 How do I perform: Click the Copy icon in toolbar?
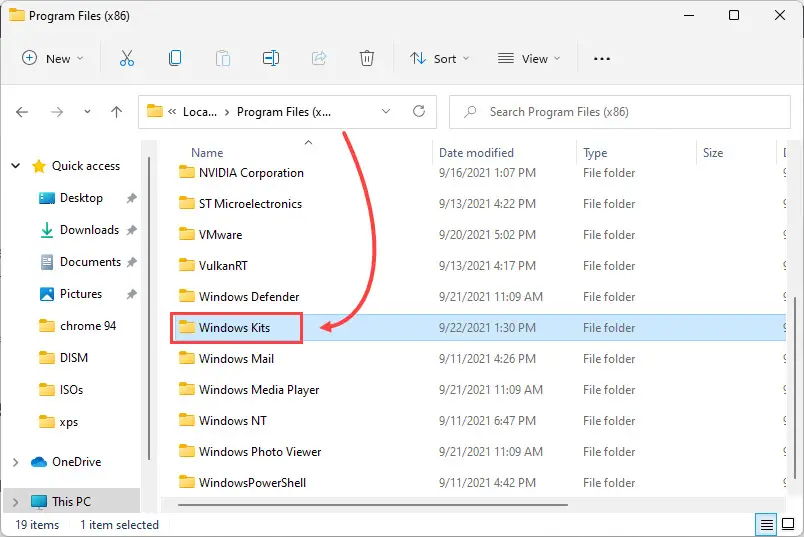(175, 58)
